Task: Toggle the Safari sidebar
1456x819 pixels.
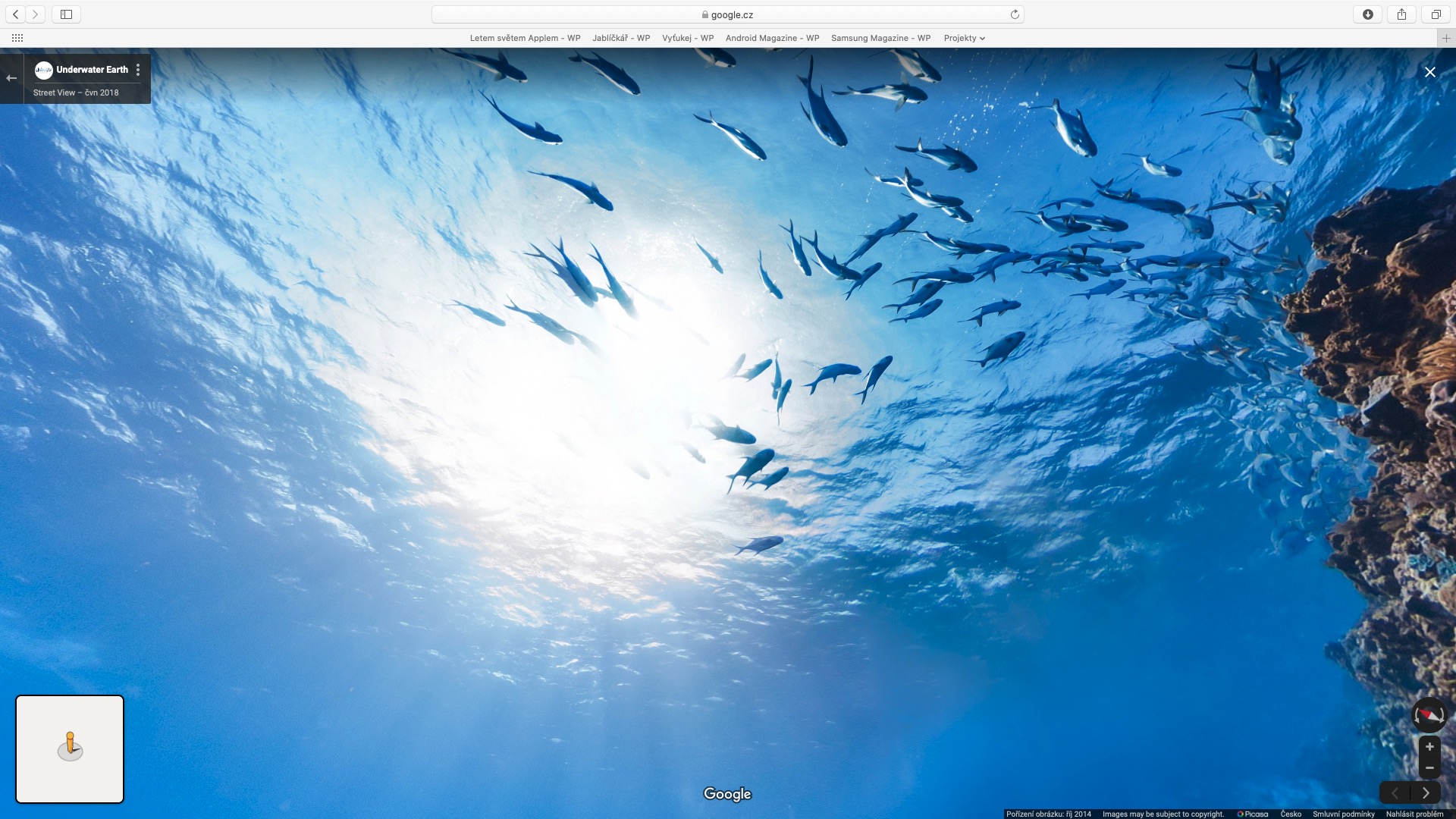Action: pos(66,14)
